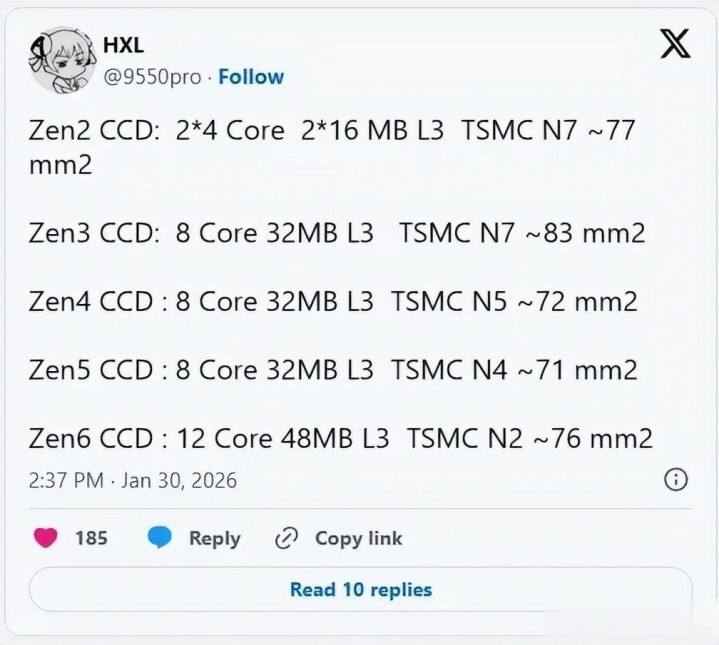This screenshot has width=719, height=645.
Task: Follow the @9550pro account
Action: [251, 77]
